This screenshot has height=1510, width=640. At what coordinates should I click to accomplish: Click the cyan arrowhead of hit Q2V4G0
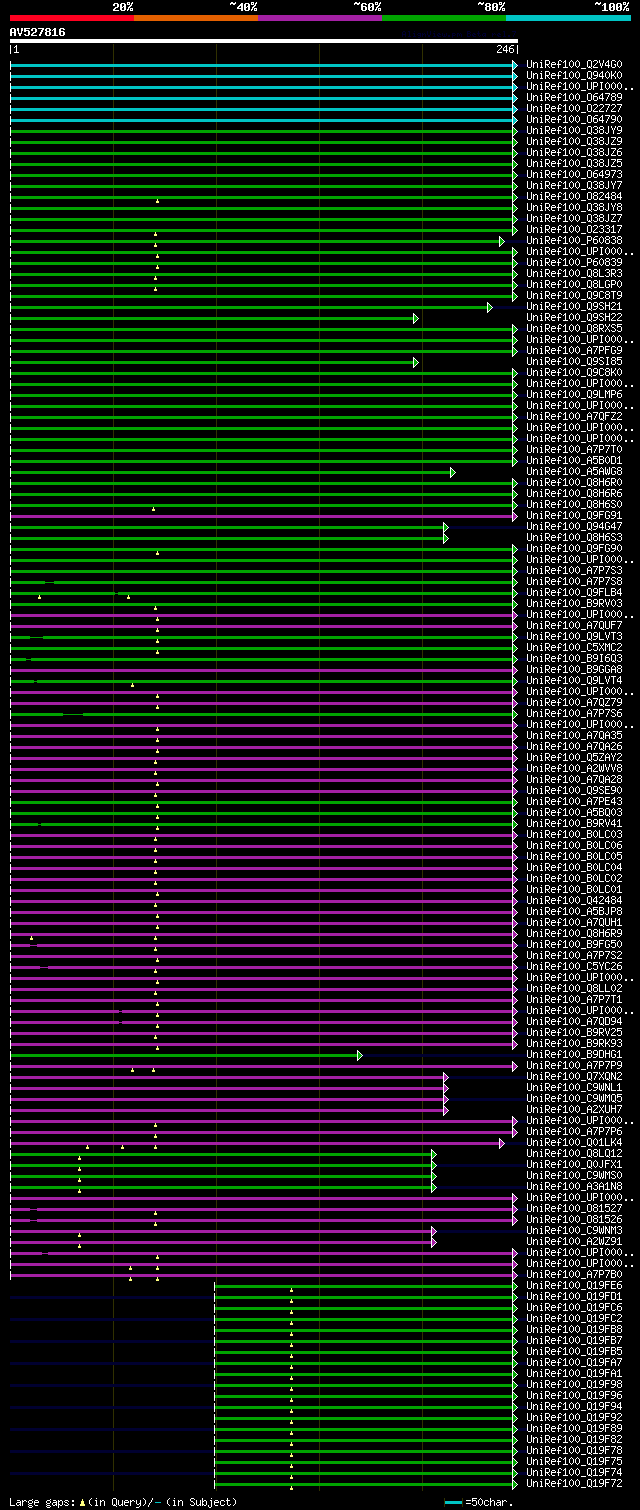(x=515, y=65)
